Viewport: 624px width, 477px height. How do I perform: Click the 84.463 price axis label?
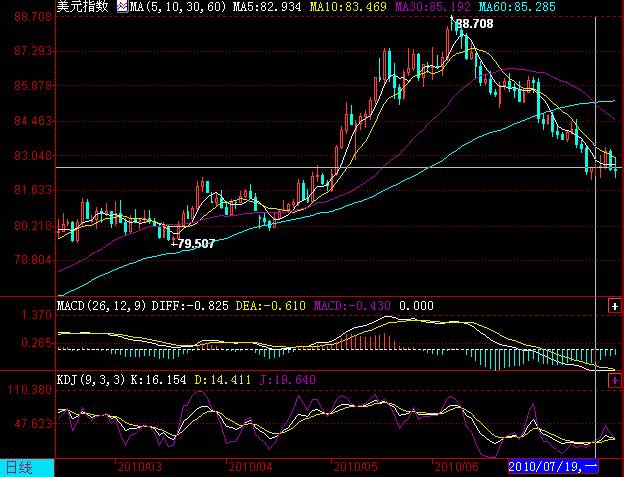[33, 121]
